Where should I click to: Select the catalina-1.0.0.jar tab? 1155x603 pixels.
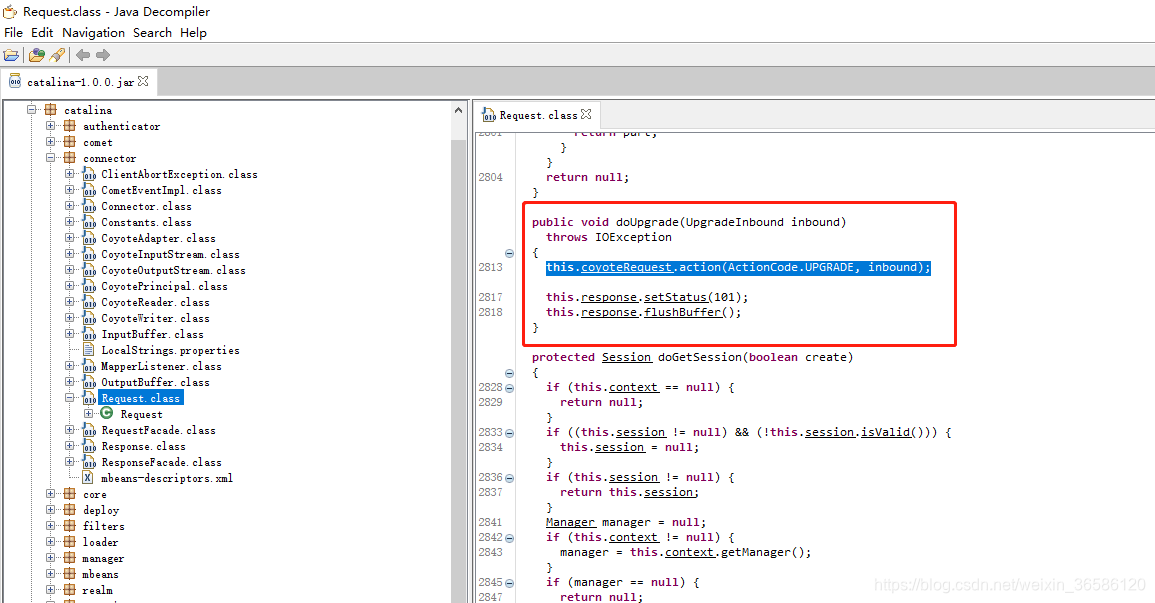[x=80, y=82]
